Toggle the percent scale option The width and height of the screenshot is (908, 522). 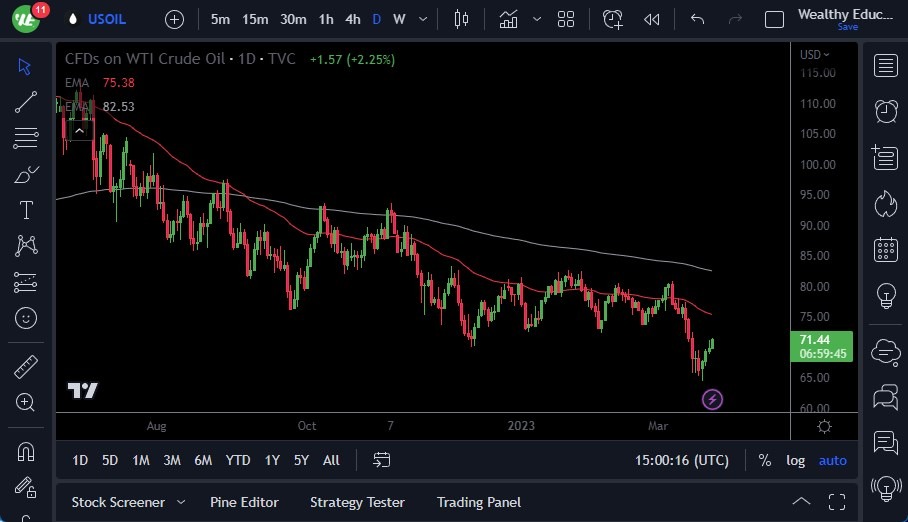click(x=765, y=460)
